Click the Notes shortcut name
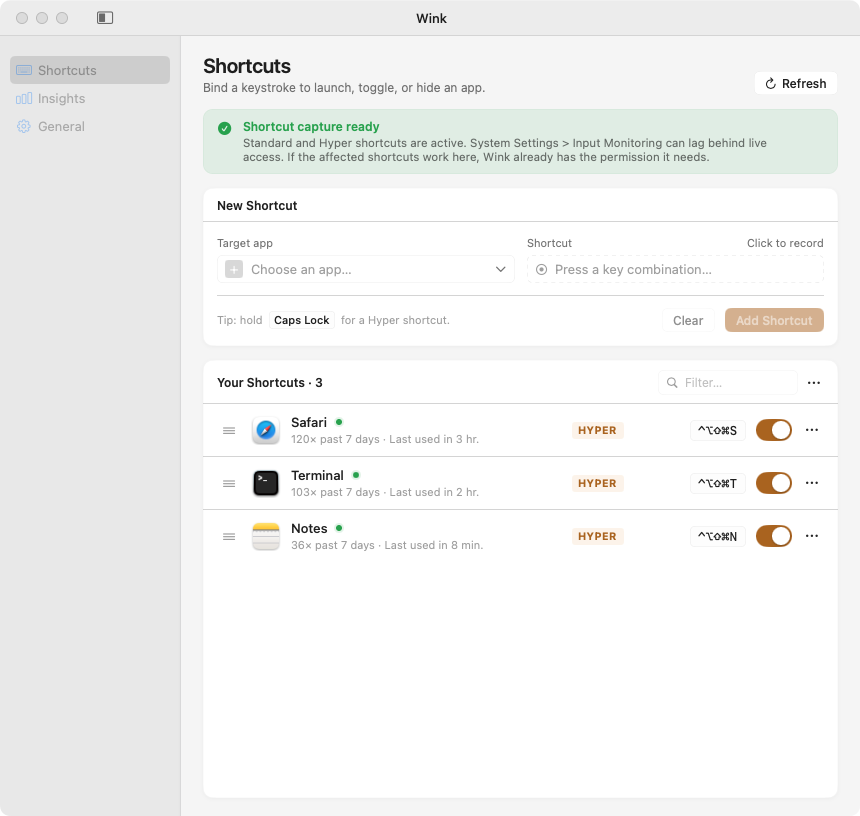The height and width of the screenshot is (816, 860). pos(309,529)
